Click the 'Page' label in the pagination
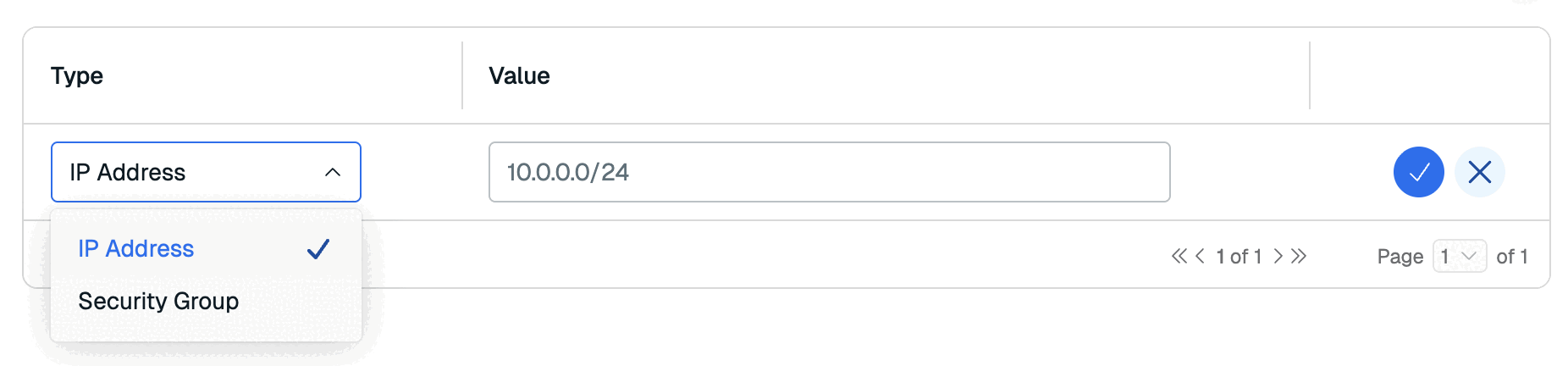 coord(1400,256)
